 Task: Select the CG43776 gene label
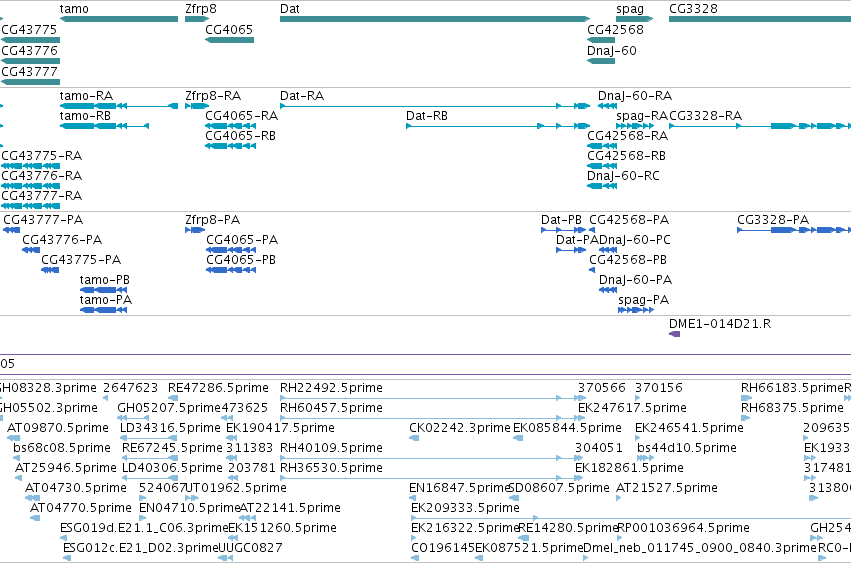click(29, 50)
